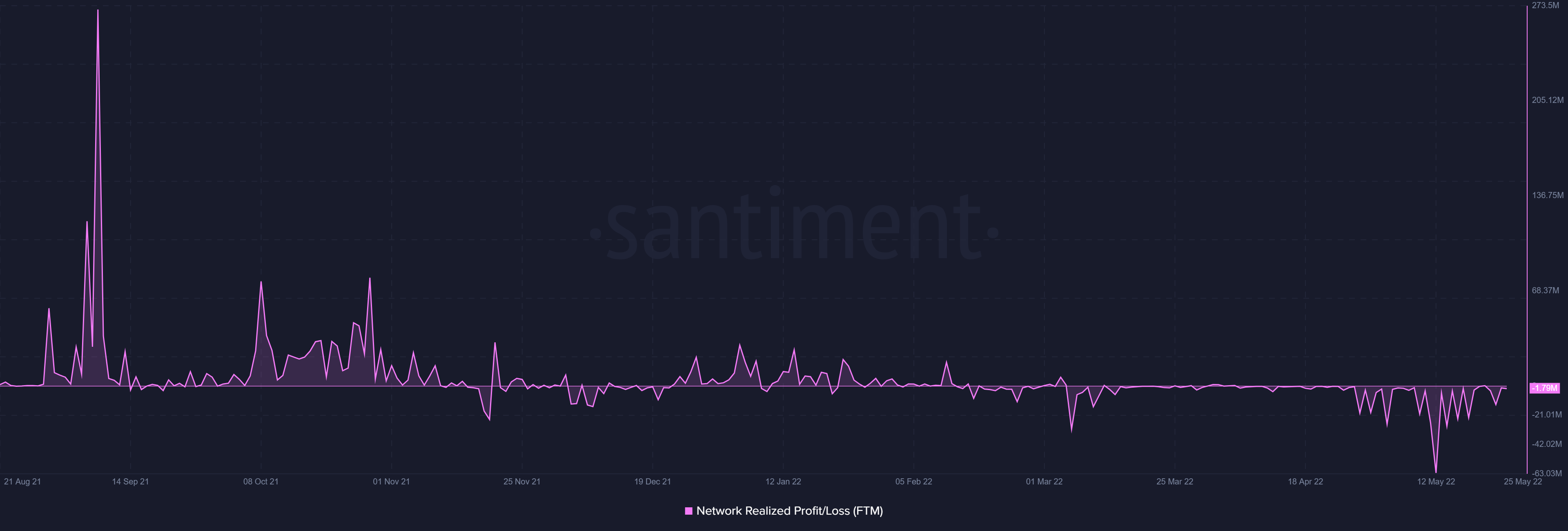Click the pink legend color square

(x=688, y=511)
